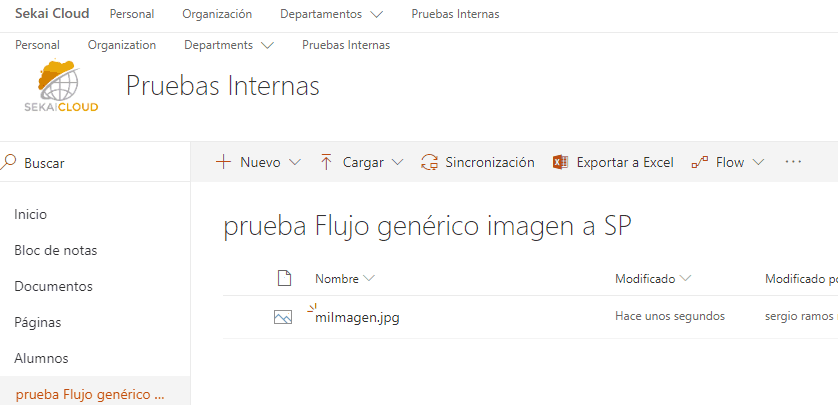
Task: Expand the Flow dropdown arrow
Action: tap(758, 162)
